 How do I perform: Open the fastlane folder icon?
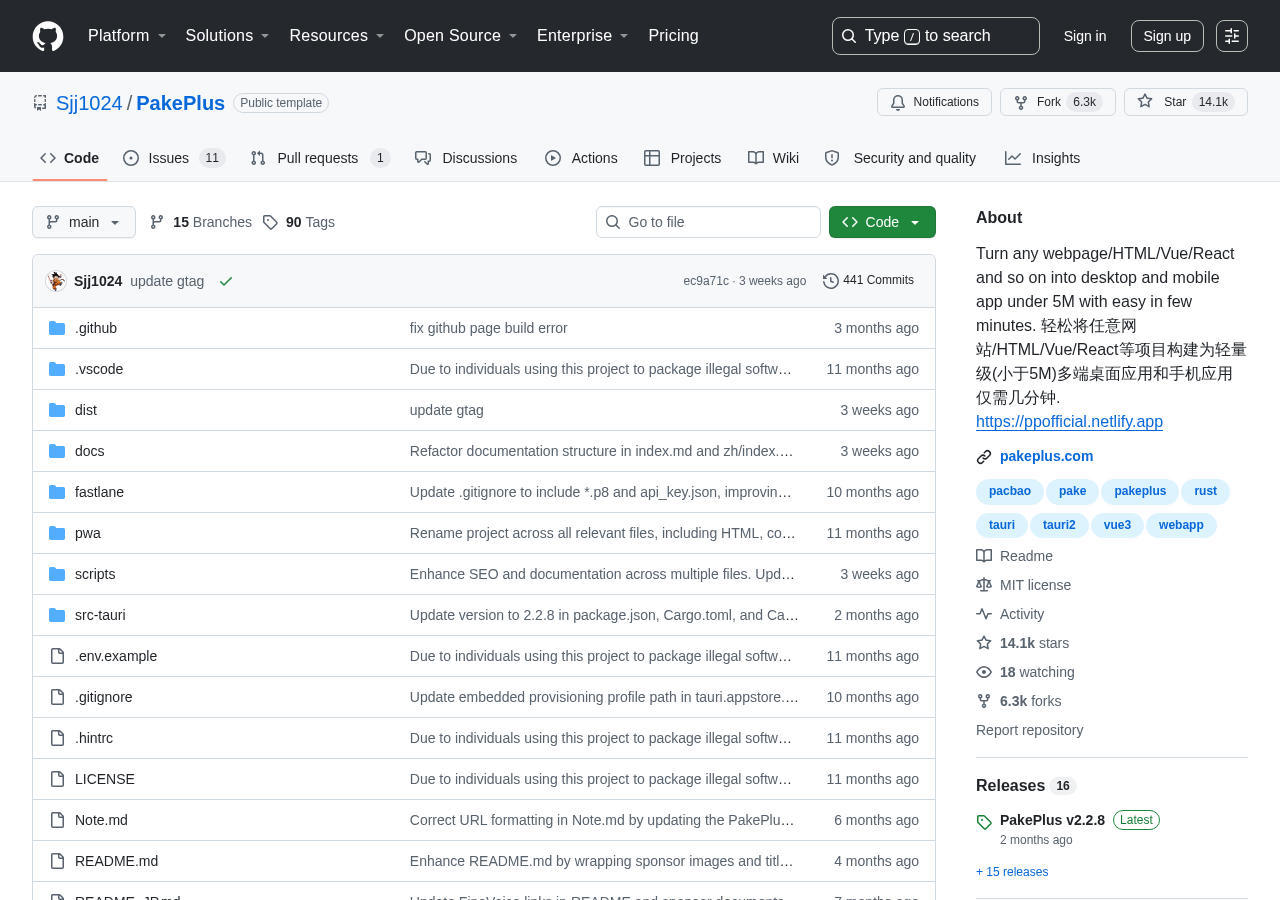click(x=57, y=492)
